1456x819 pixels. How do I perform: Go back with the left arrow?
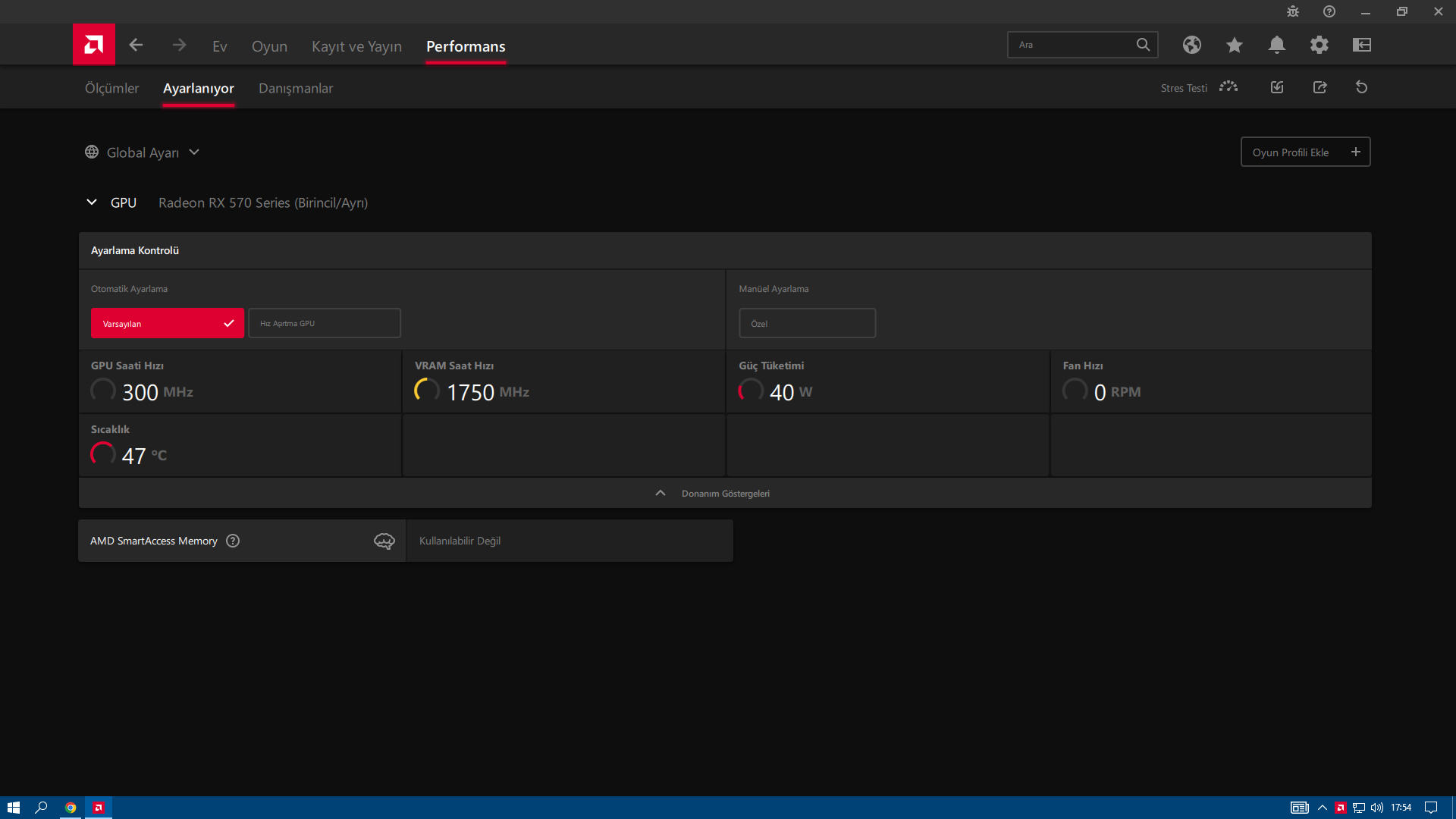coord(136,45)
